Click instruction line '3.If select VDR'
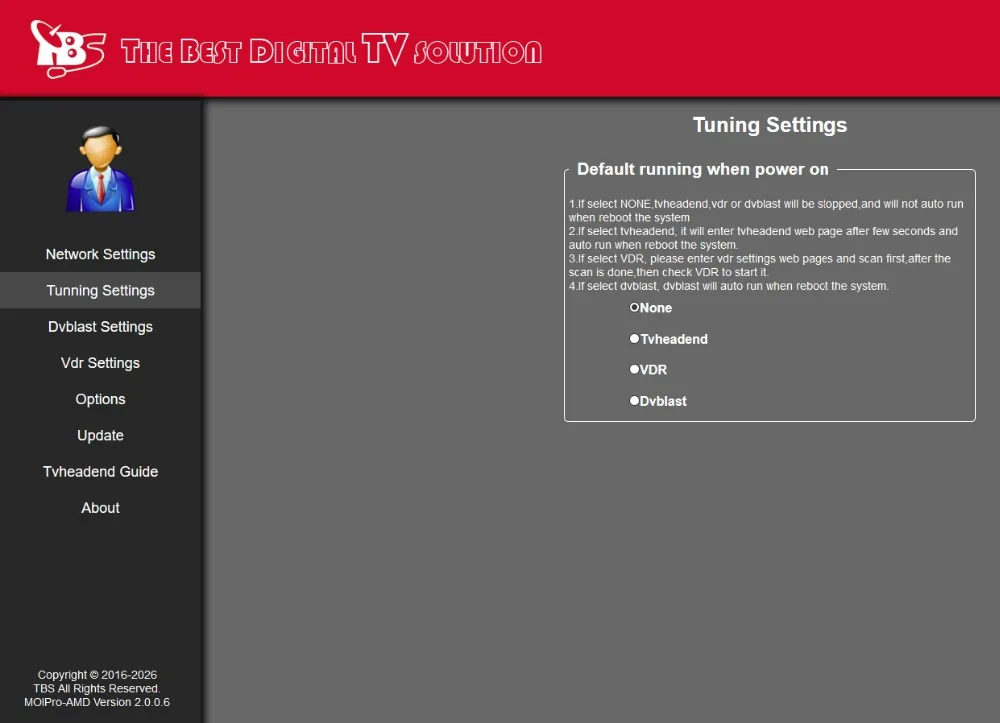The height and width of the screenshot is (723, 1000). [x=760, y=265]
